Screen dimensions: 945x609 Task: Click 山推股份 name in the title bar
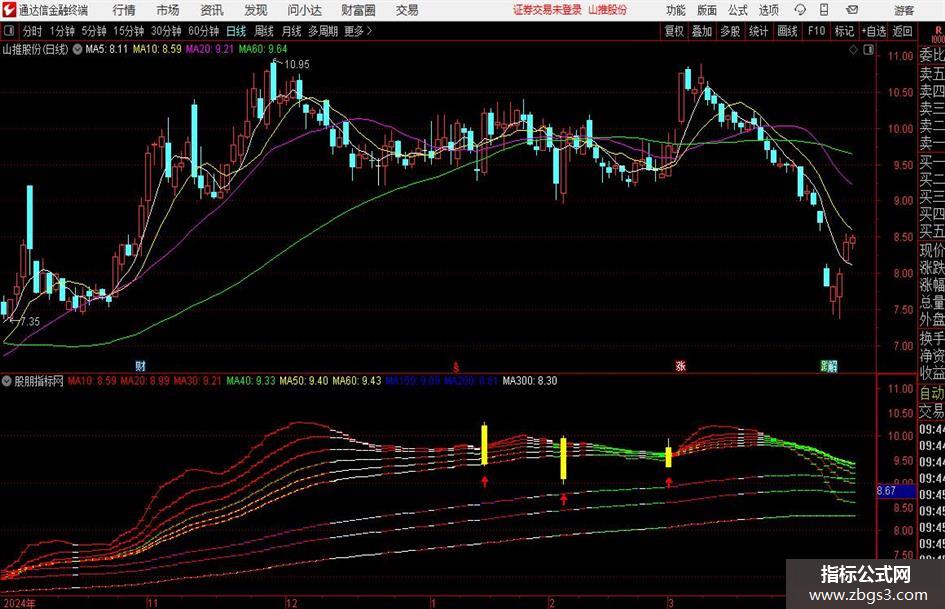click(607, 10)
